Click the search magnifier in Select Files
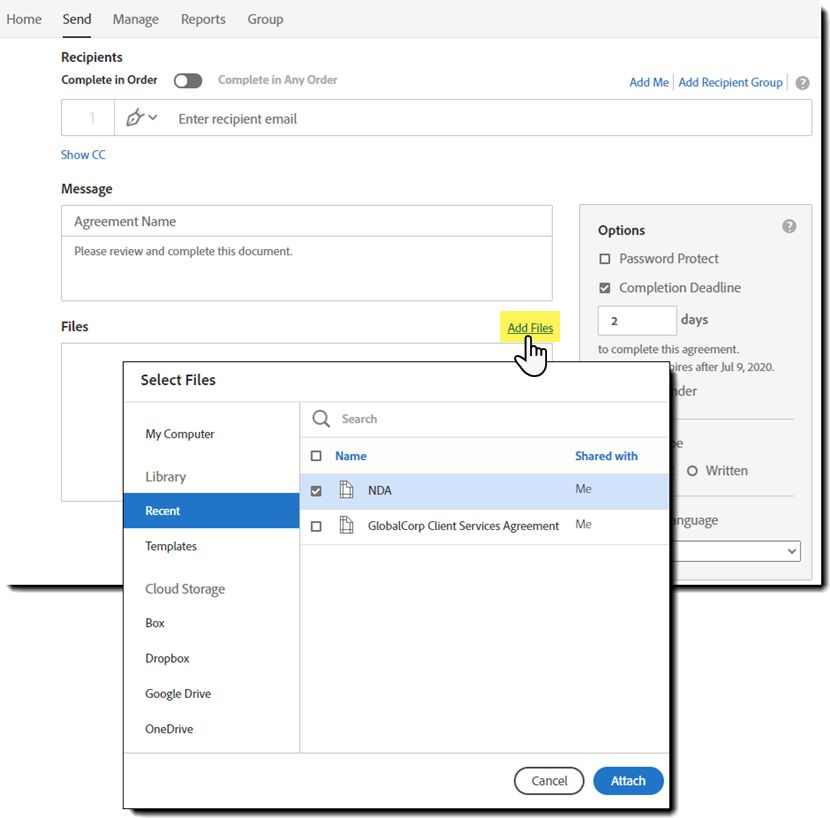Screen dimensions: 830x818 [x=321, y=419]
